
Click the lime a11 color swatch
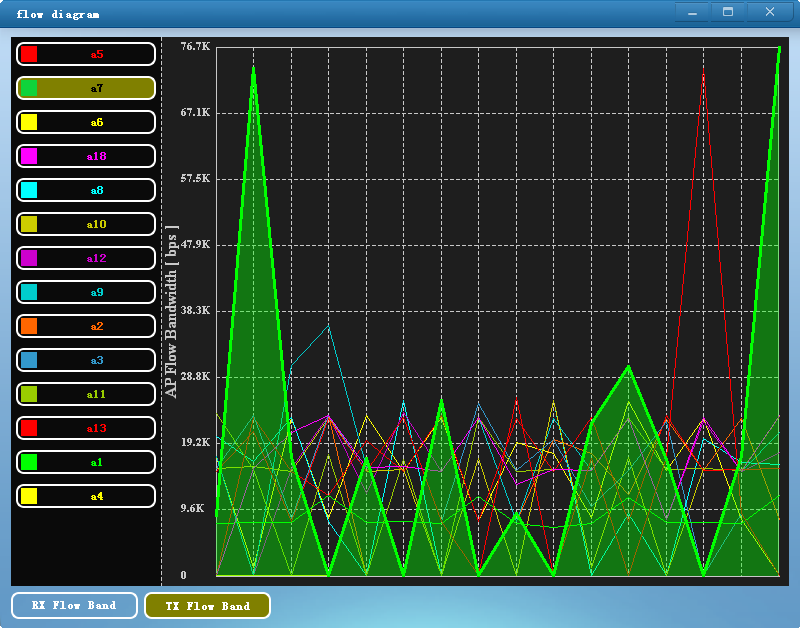(x=29, y=394)
